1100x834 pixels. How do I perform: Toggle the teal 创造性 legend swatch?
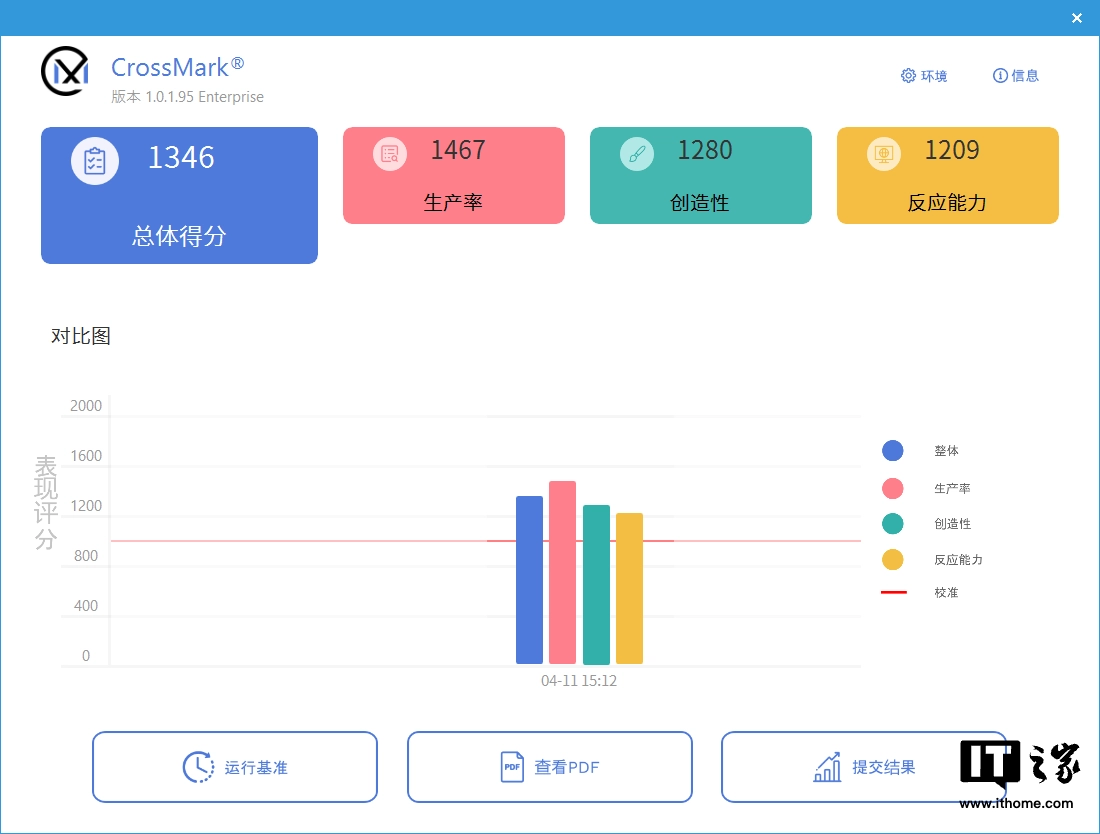[x=893, y=523]
